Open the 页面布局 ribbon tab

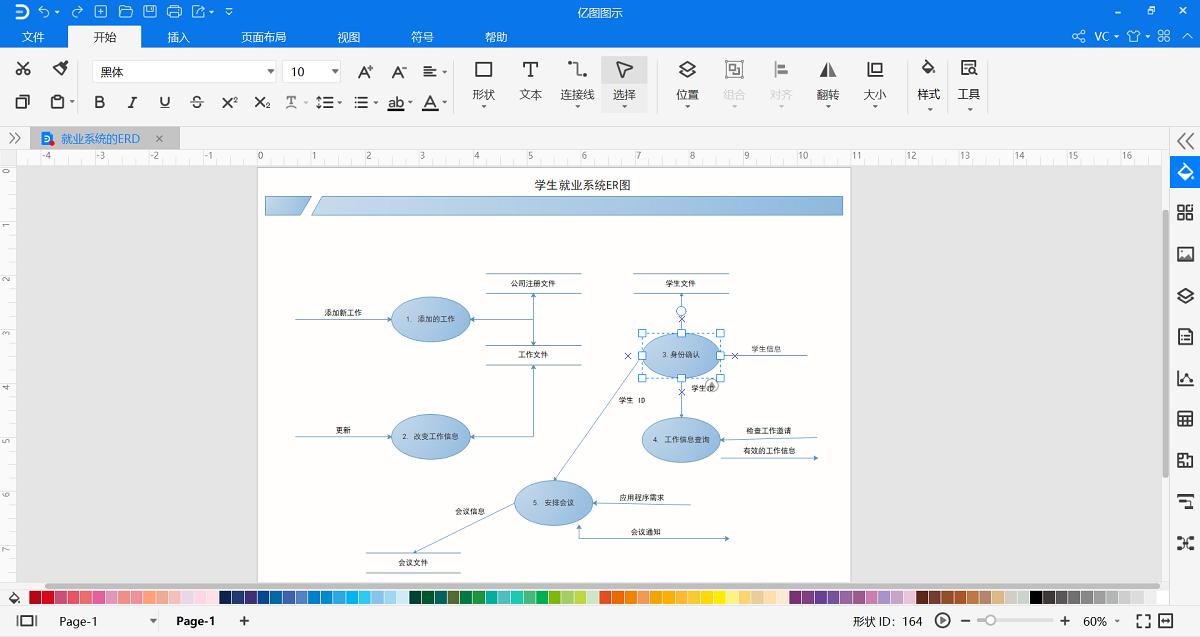pos(263,37)
